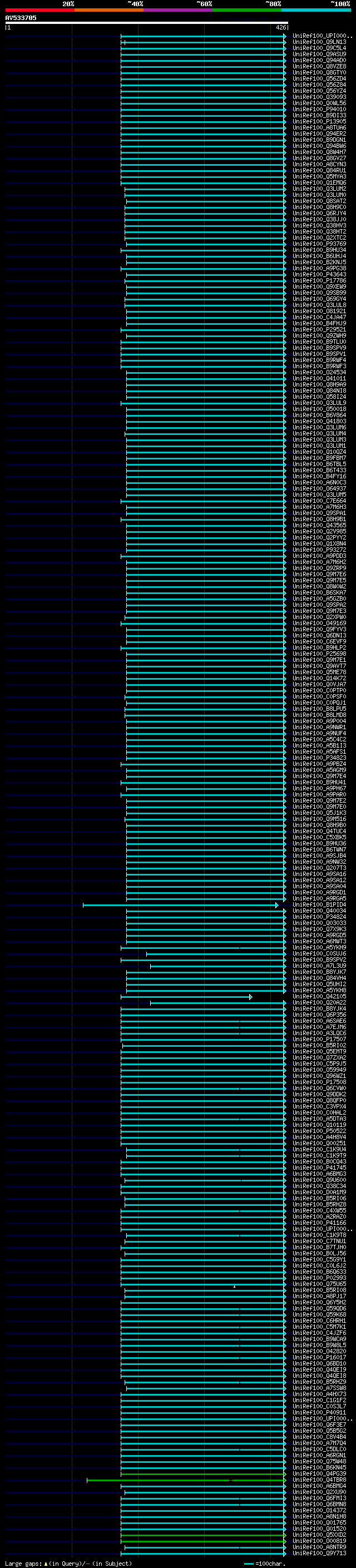
Task: Open the UniRef100_Q39093 hit label
Action: (x=319, y=97)
